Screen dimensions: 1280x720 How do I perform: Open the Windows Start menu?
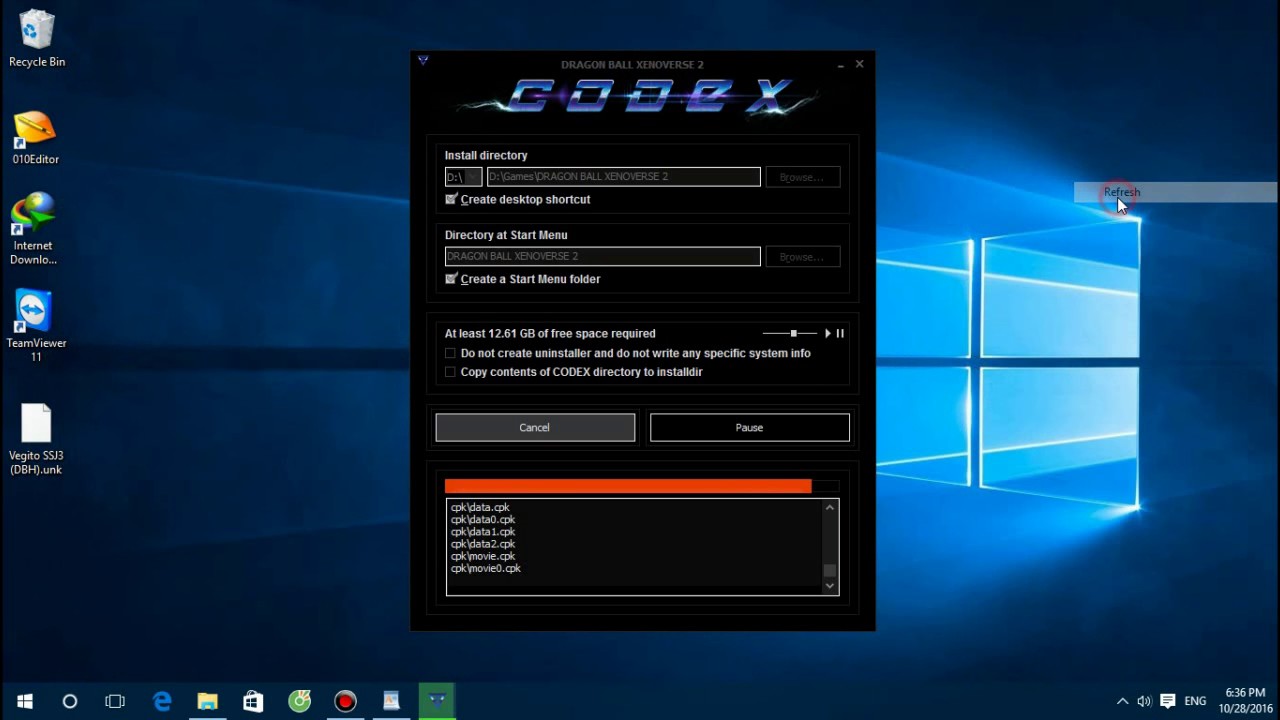click(x=24, y=701)
